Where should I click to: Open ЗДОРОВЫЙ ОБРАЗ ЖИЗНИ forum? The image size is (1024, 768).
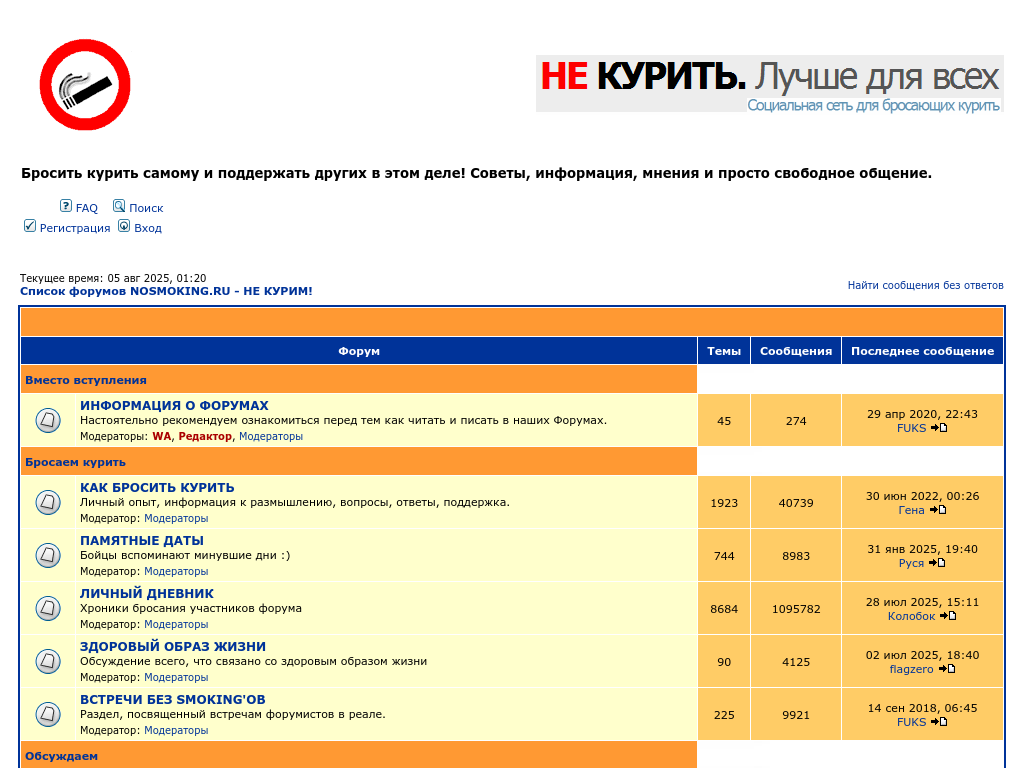[x=173, y=647]
